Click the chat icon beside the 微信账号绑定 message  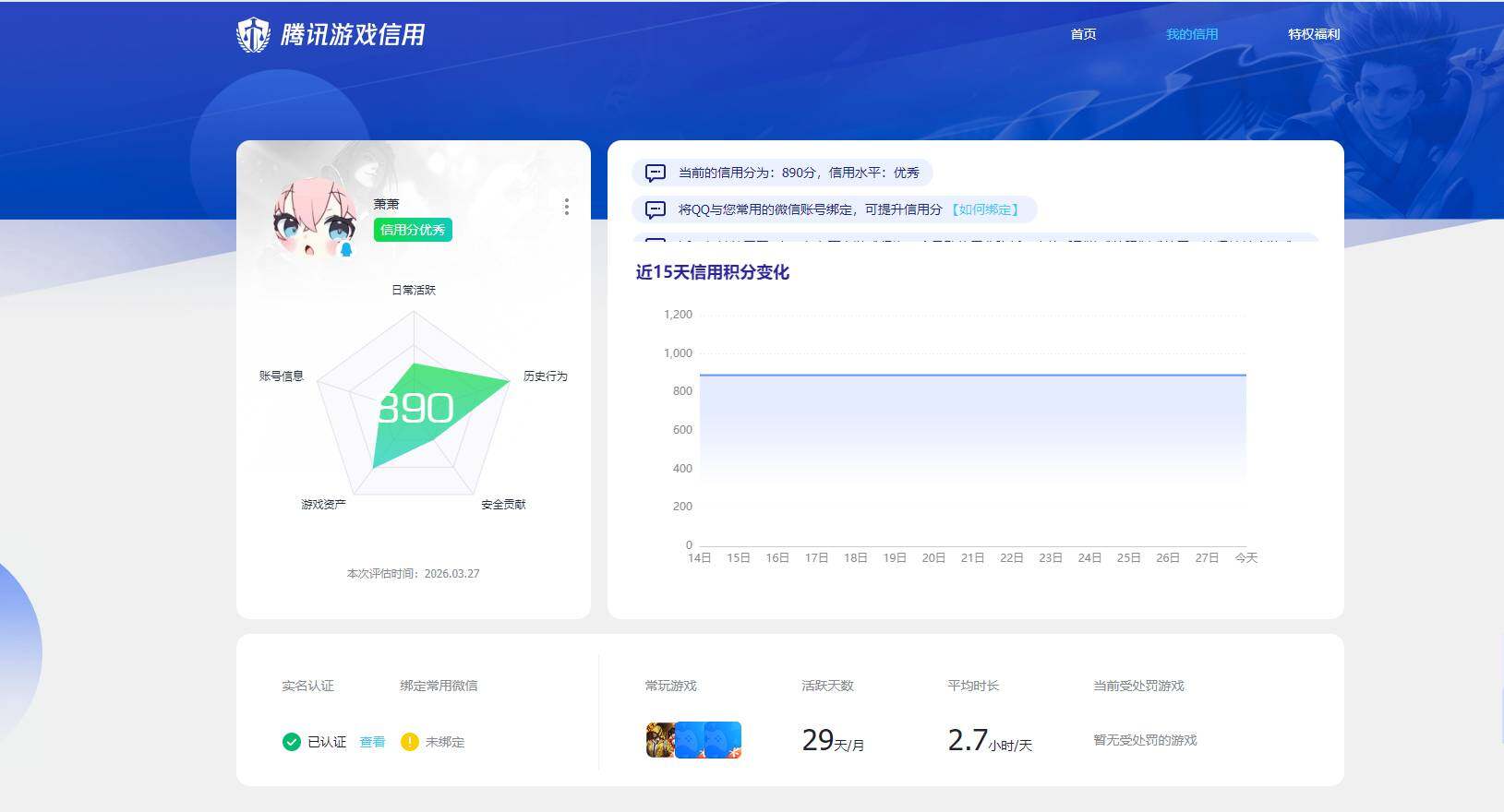point(655,209)
